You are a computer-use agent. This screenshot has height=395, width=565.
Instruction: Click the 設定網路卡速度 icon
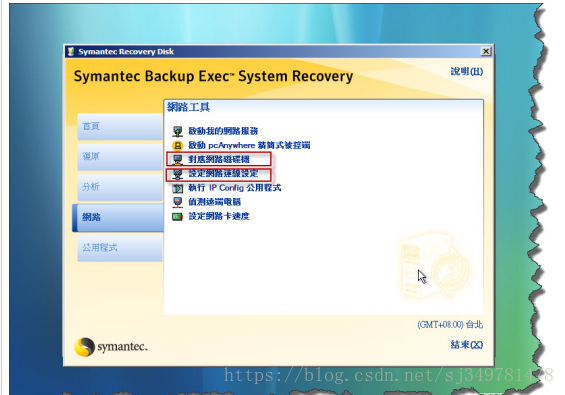(x=177, y=217)
